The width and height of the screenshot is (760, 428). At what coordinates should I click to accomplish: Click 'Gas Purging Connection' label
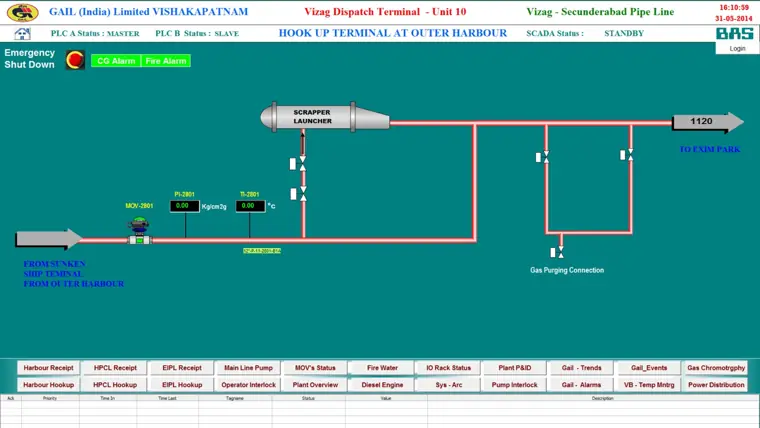tap(567, 270)
